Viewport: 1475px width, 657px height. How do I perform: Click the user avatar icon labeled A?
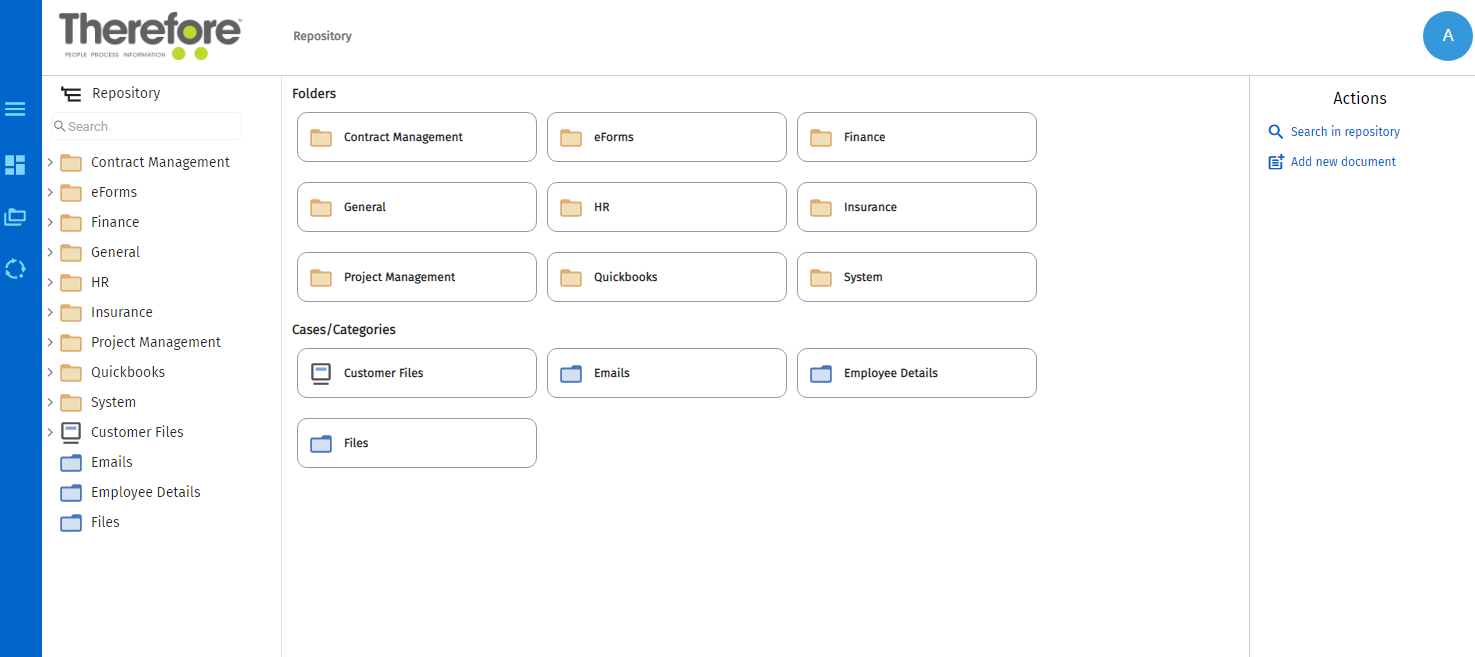coord(1447,36)
